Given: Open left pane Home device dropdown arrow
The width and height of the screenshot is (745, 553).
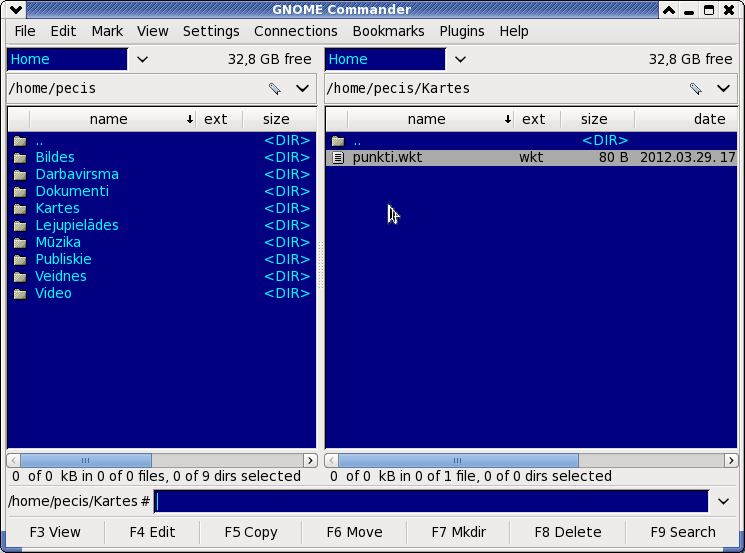Looking at the screenshot, I should [142, 59].
